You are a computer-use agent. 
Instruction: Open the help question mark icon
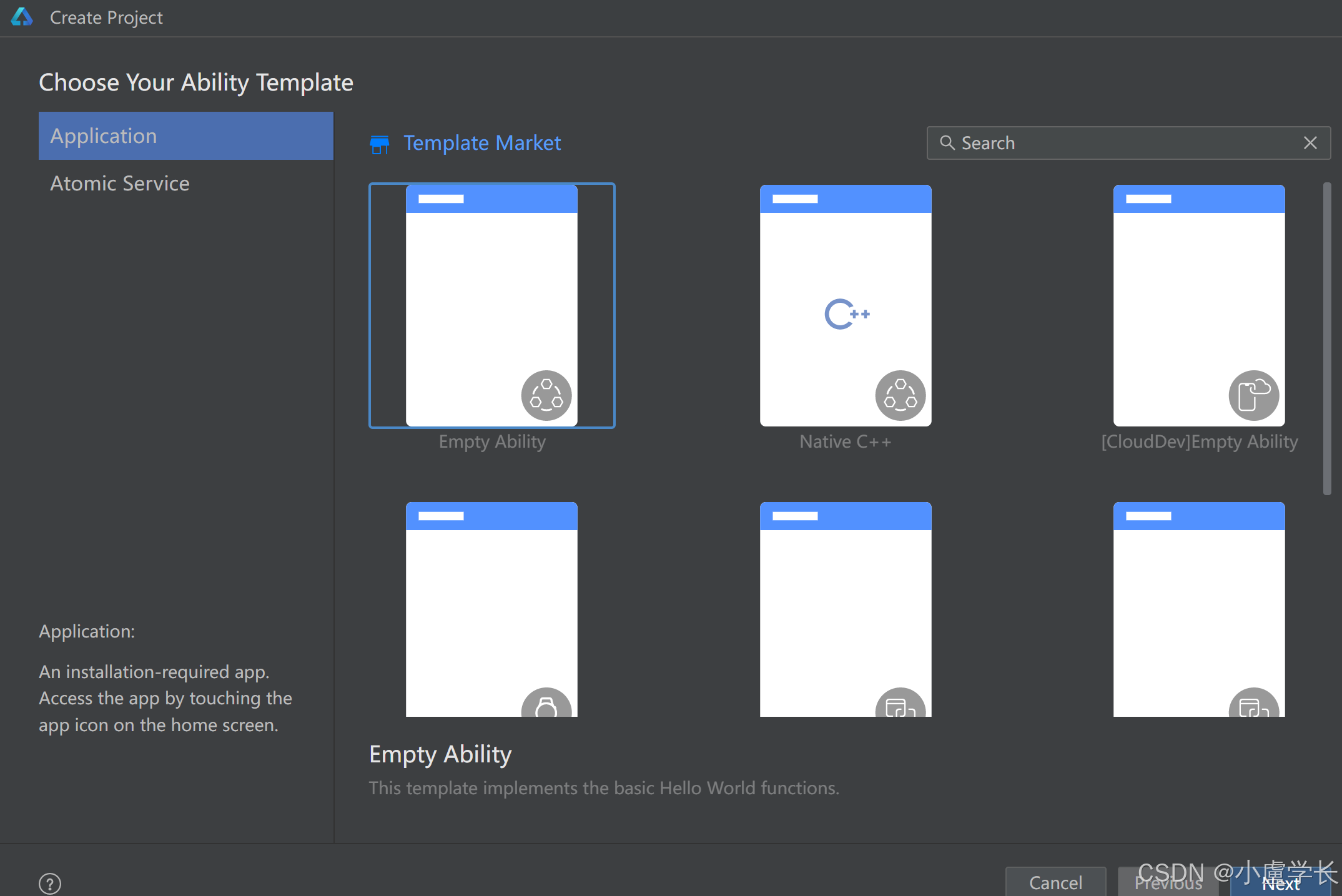(50, 883)
